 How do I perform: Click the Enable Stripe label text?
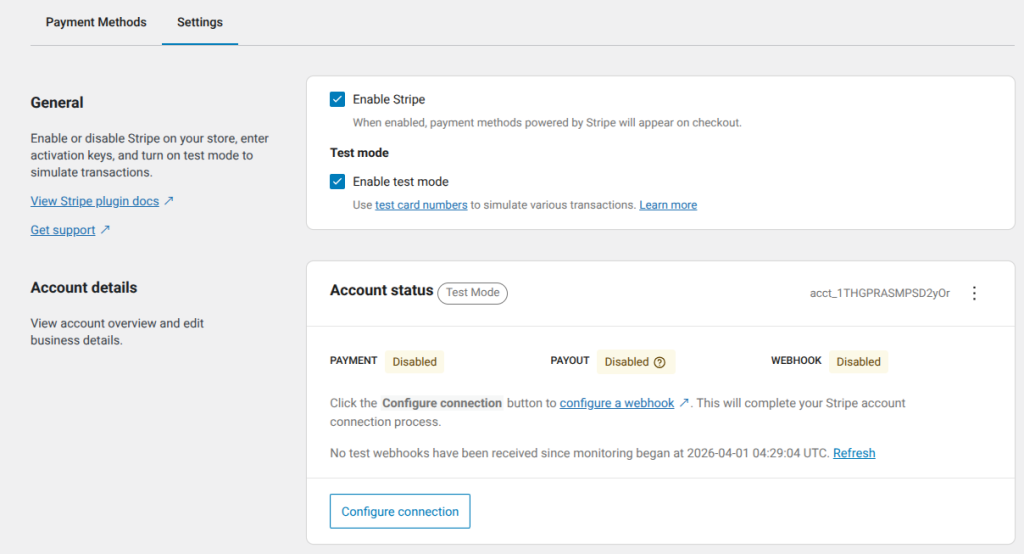coord(389,99)
